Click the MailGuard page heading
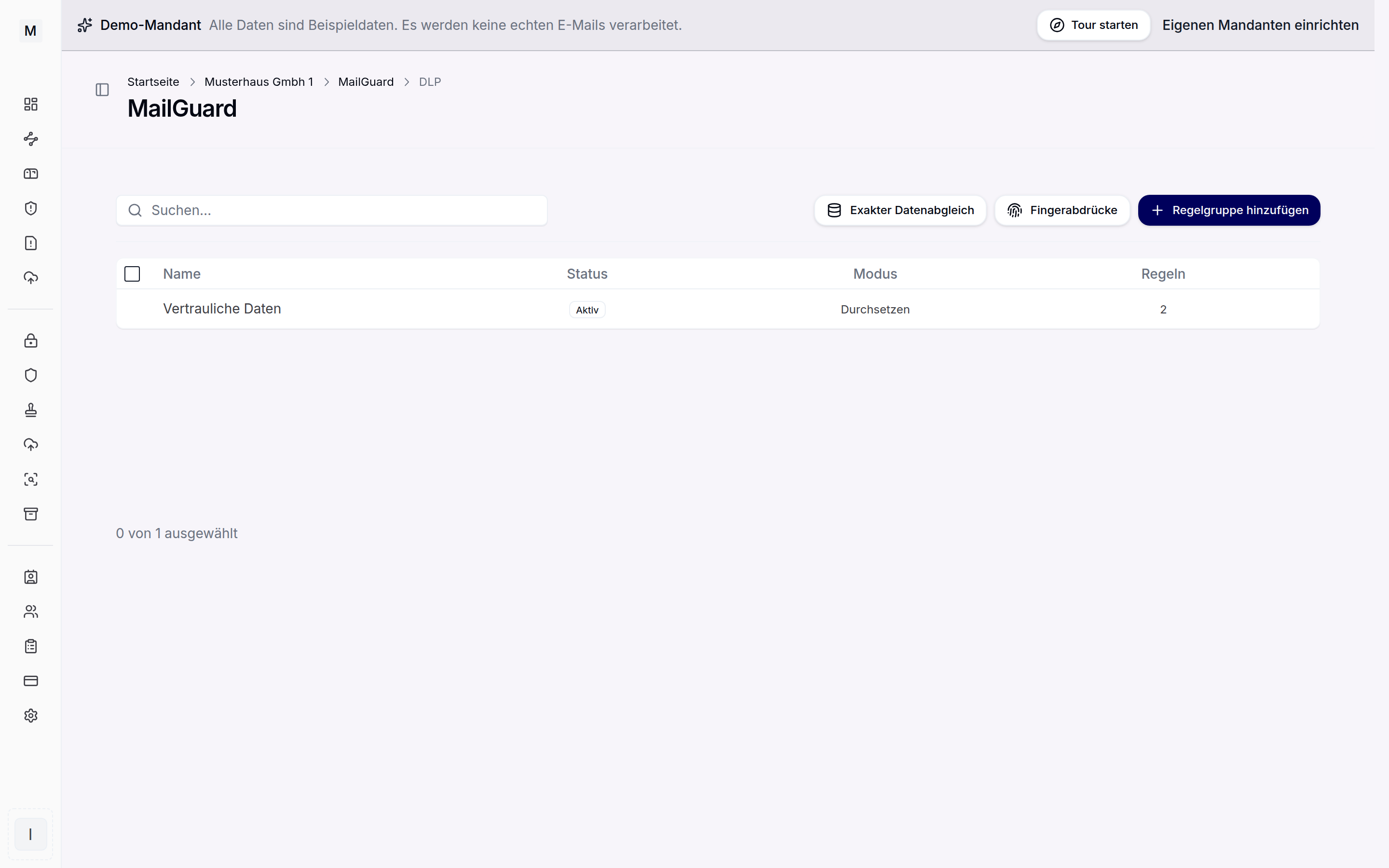 (x=182, y=108)
